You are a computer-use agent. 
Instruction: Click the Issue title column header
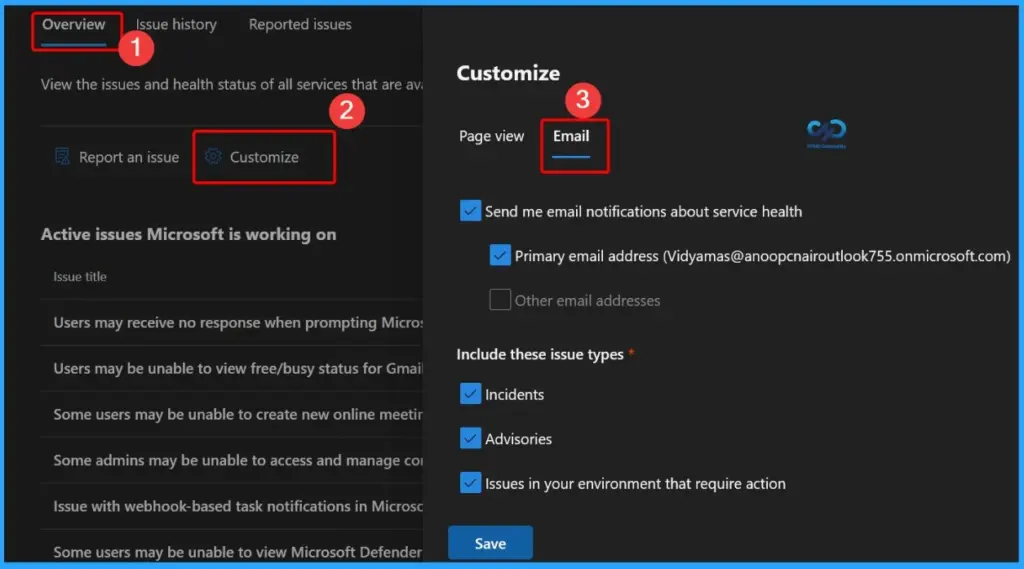tap(80, 277)
